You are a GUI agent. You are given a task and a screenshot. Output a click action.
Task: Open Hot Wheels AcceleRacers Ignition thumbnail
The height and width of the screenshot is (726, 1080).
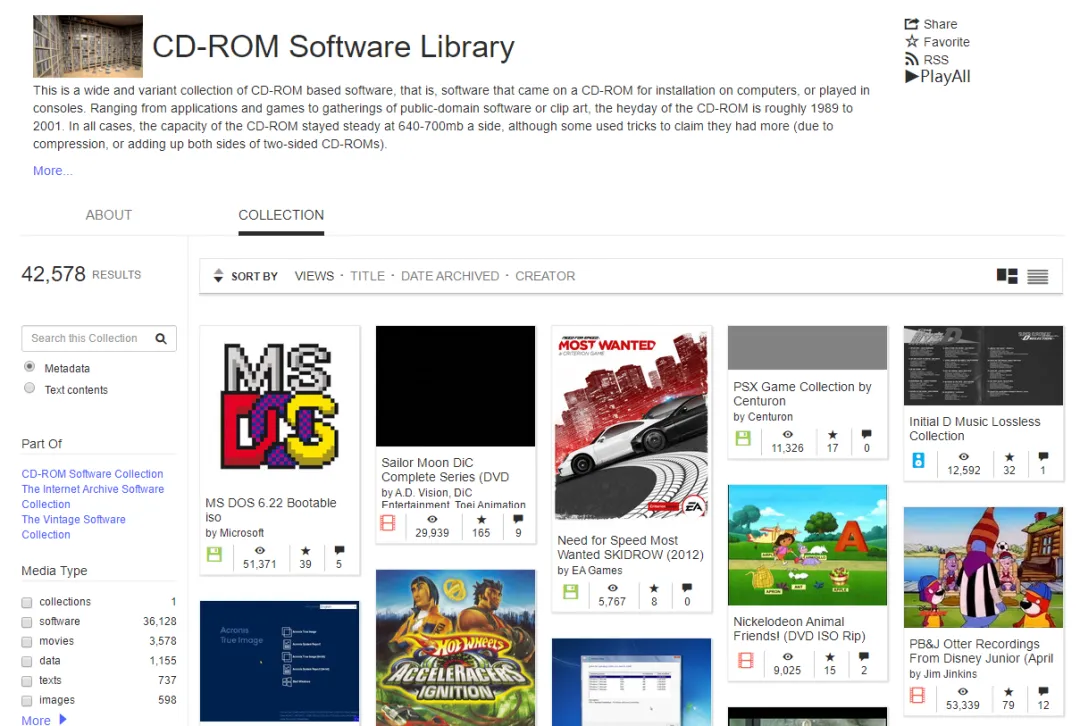coord(455,647)
